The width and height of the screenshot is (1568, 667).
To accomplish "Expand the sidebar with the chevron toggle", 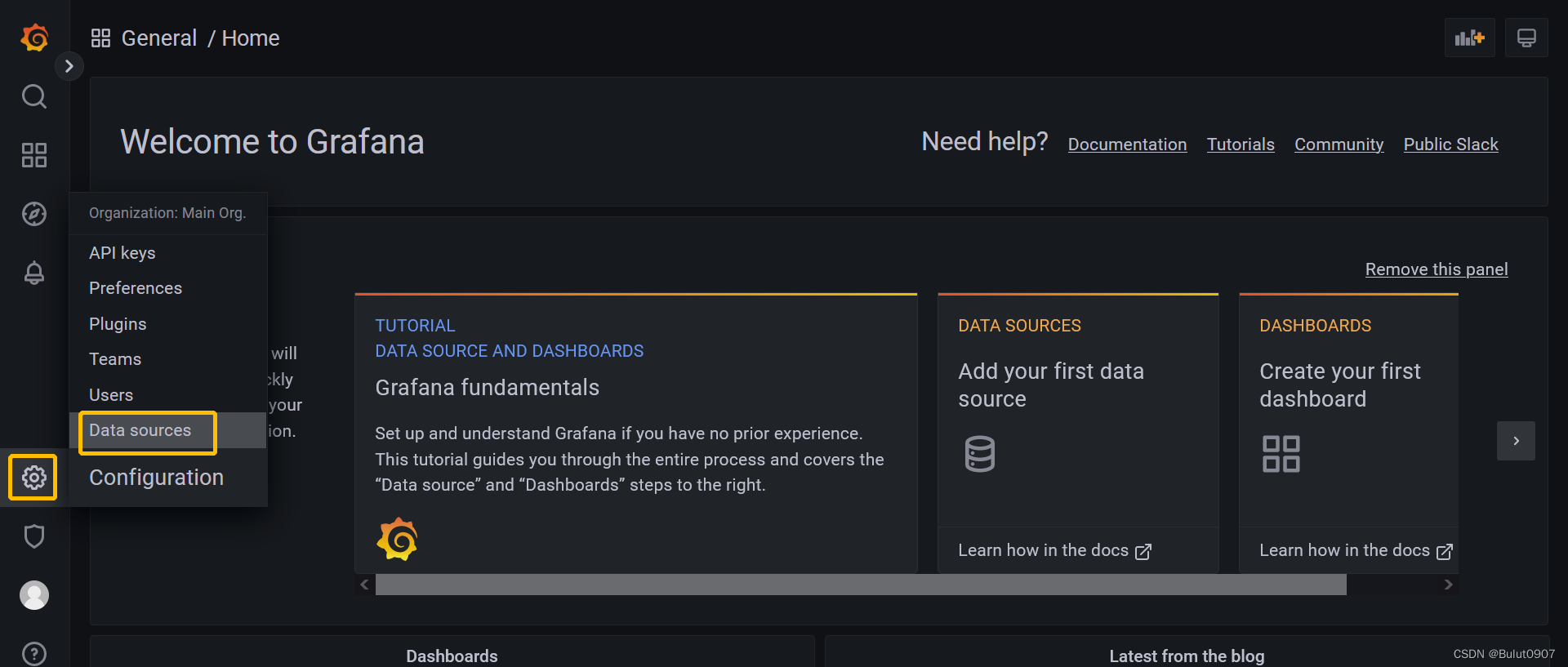I will (x=69, y=66).
